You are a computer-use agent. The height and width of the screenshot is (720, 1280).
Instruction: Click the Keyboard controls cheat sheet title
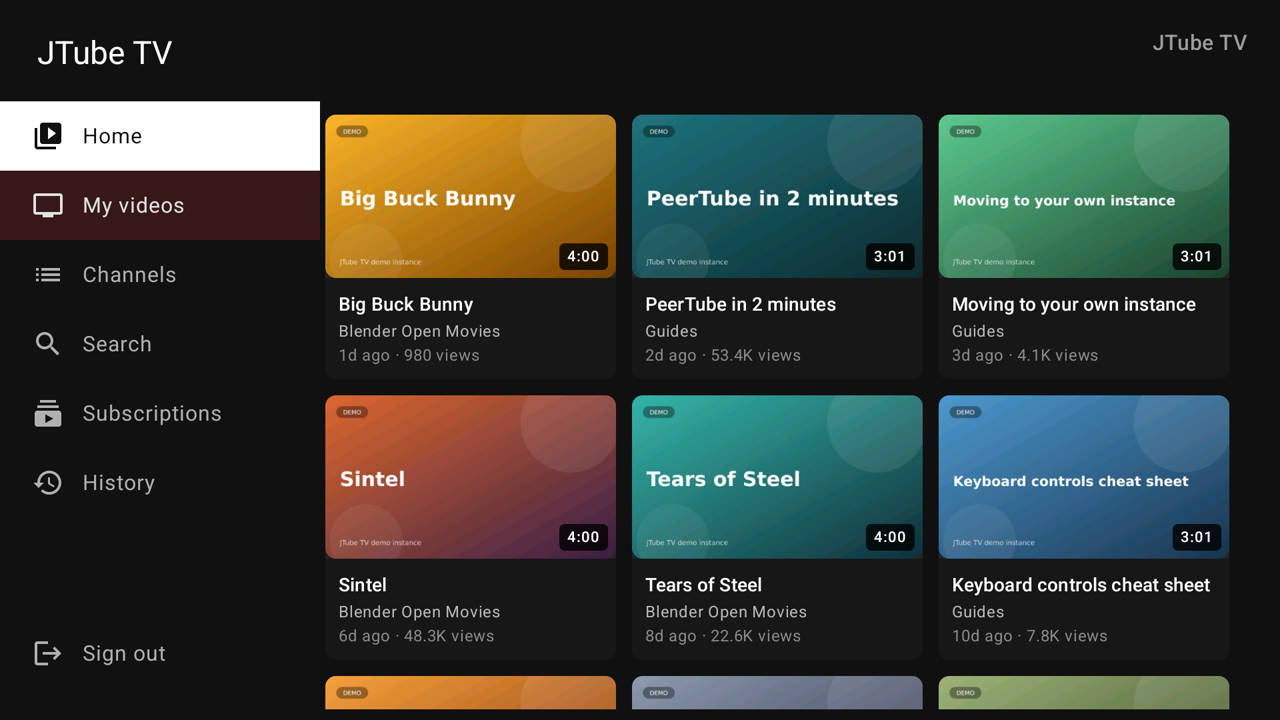pyautogui.click(x=1081, y=585)
